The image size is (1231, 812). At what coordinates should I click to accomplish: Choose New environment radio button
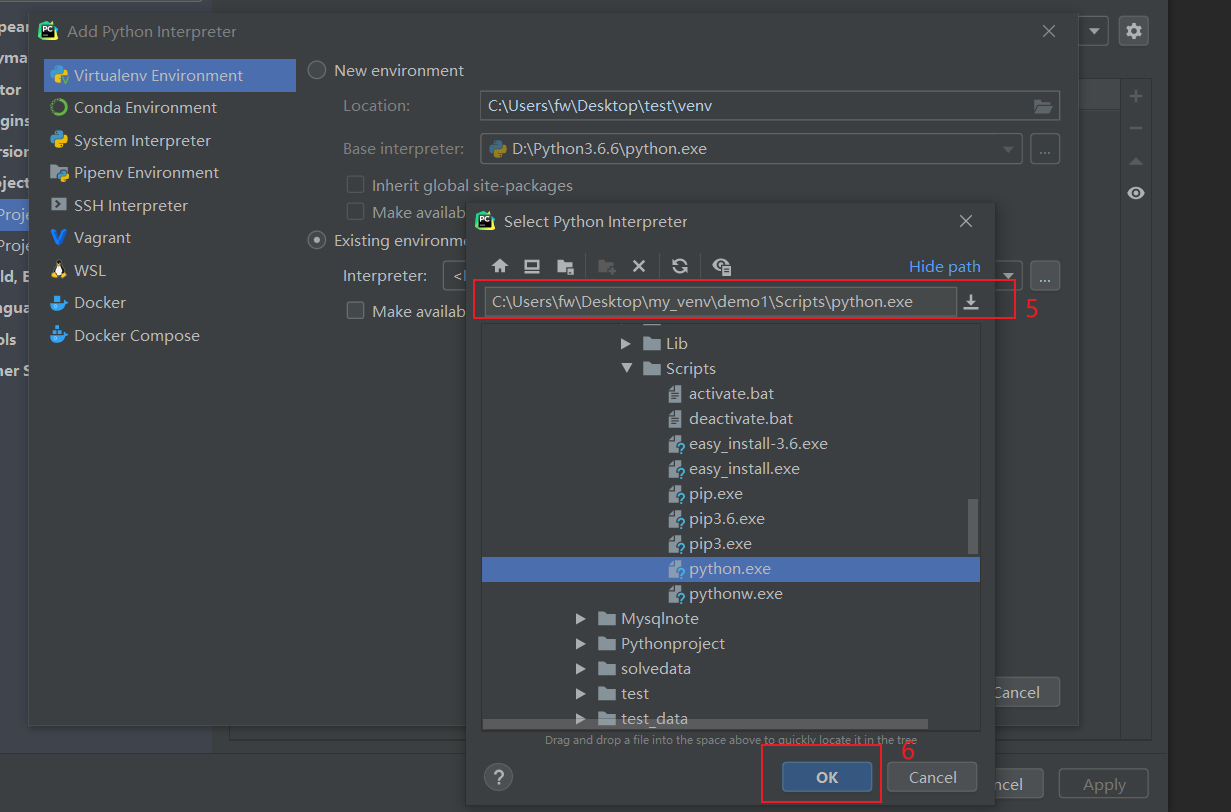(x=317, y=70)
